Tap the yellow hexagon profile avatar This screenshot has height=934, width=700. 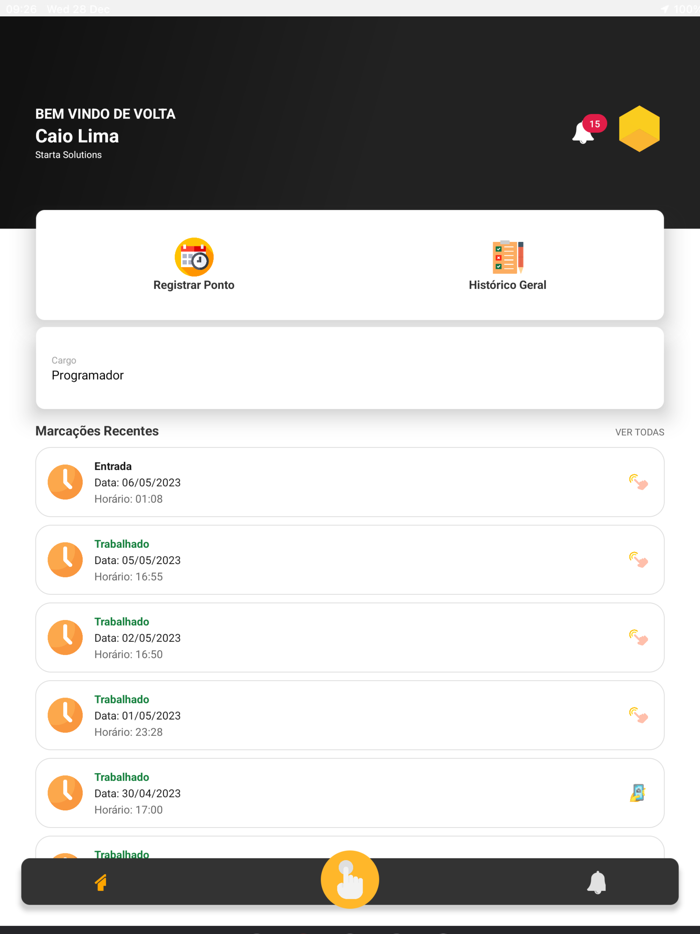639,129
